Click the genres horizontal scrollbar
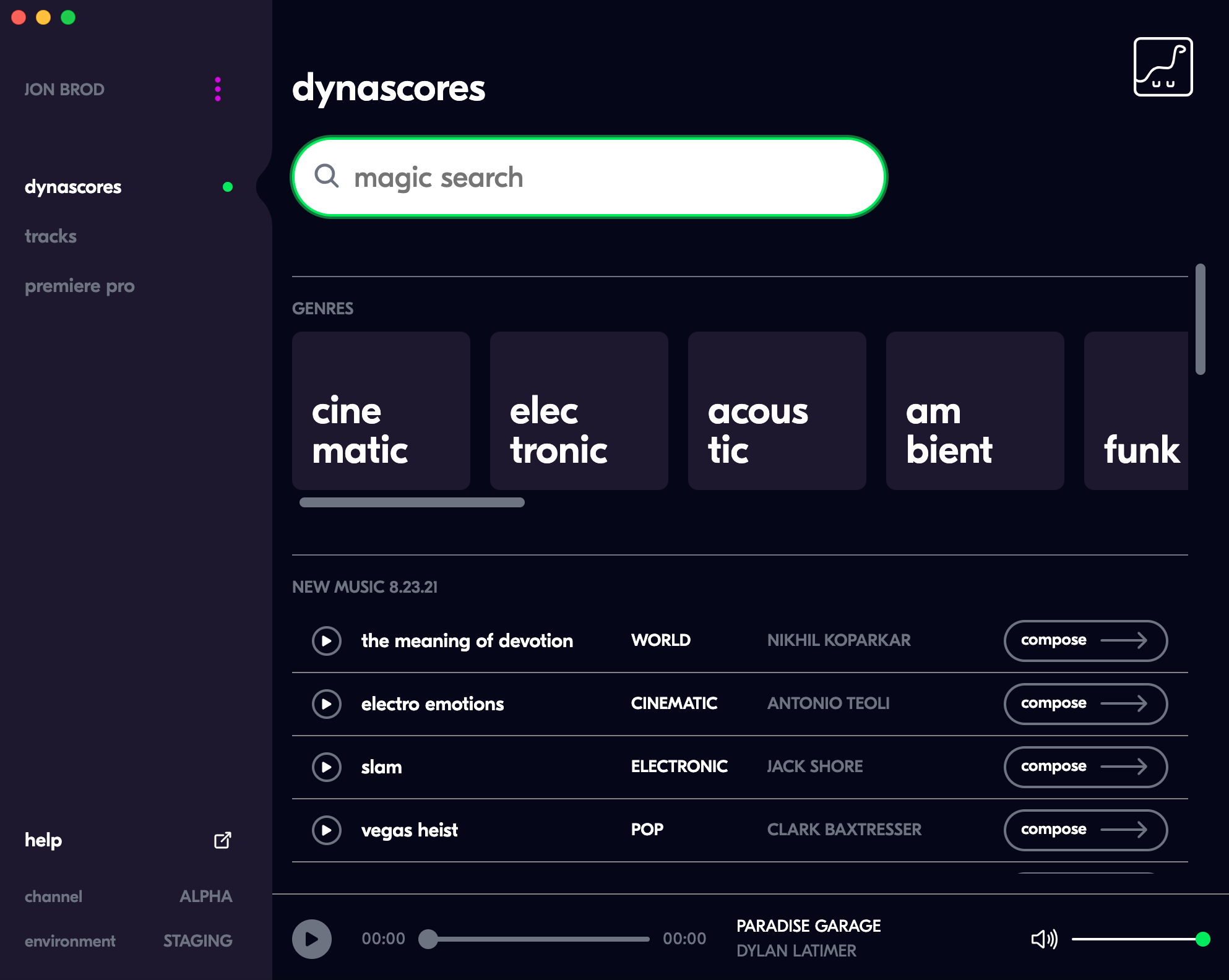The height and width of the screenshot is (980, 1229). pos(412,502)
